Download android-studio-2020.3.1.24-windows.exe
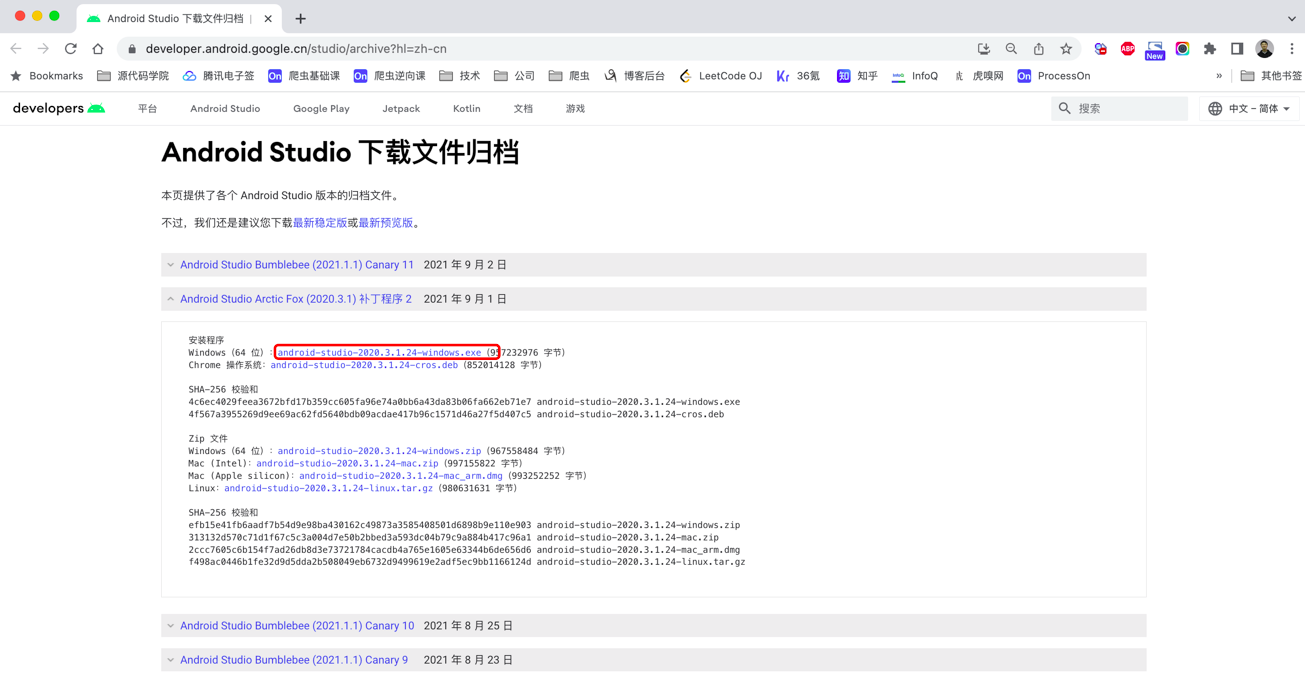Screen dimensions: 1305x676 click(379, 352)
